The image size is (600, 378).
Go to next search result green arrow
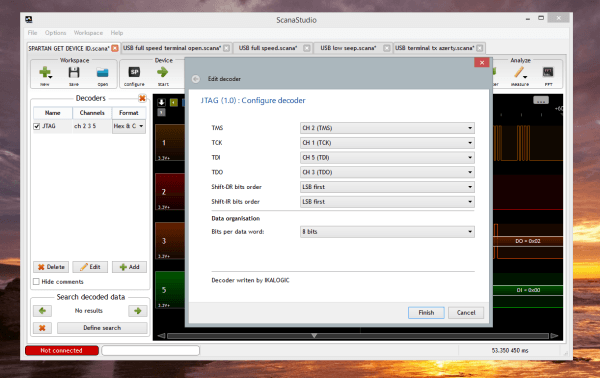coord(137,311)
